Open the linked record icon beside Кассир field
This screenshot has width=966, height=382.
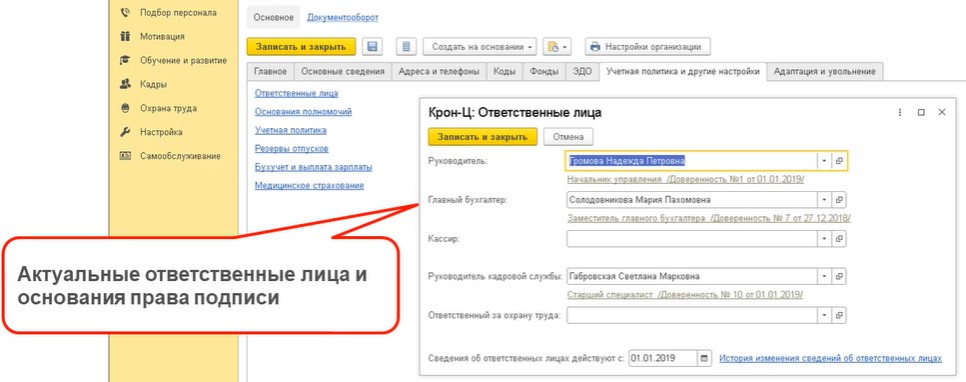click(839, 239)
